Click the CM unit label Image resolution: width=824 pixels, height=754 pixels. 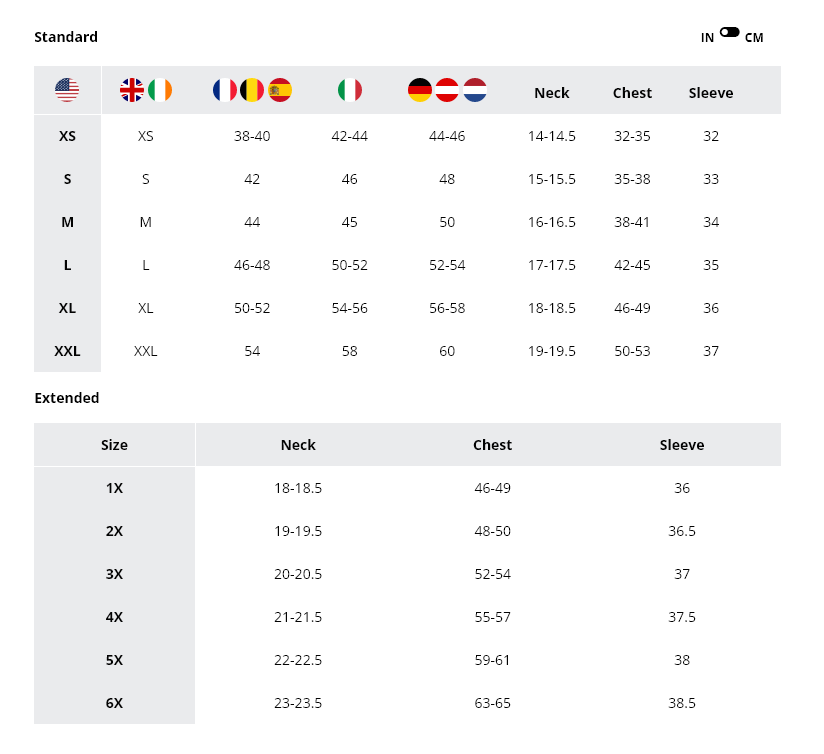pyautogui.click(x=754, y=38)
